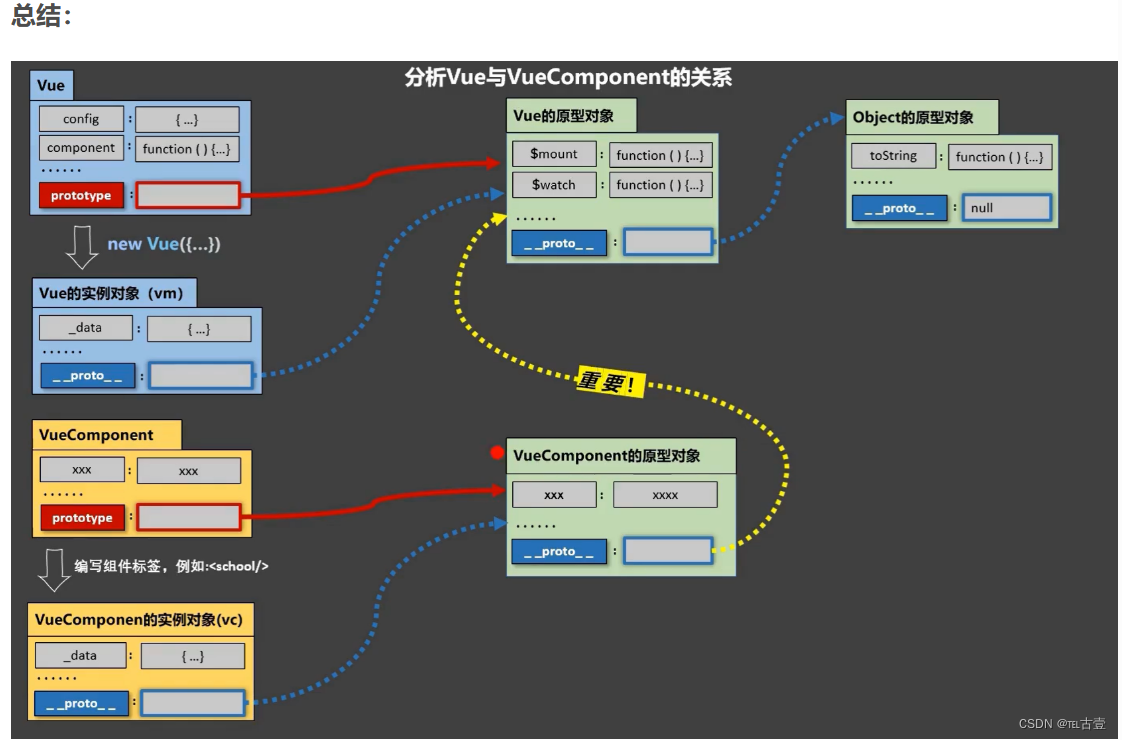Image resolution: width=1122 pixels, height=740 pixels.
Task: Click the "__proto__" label in the vm box
Action: pos(87,375)
